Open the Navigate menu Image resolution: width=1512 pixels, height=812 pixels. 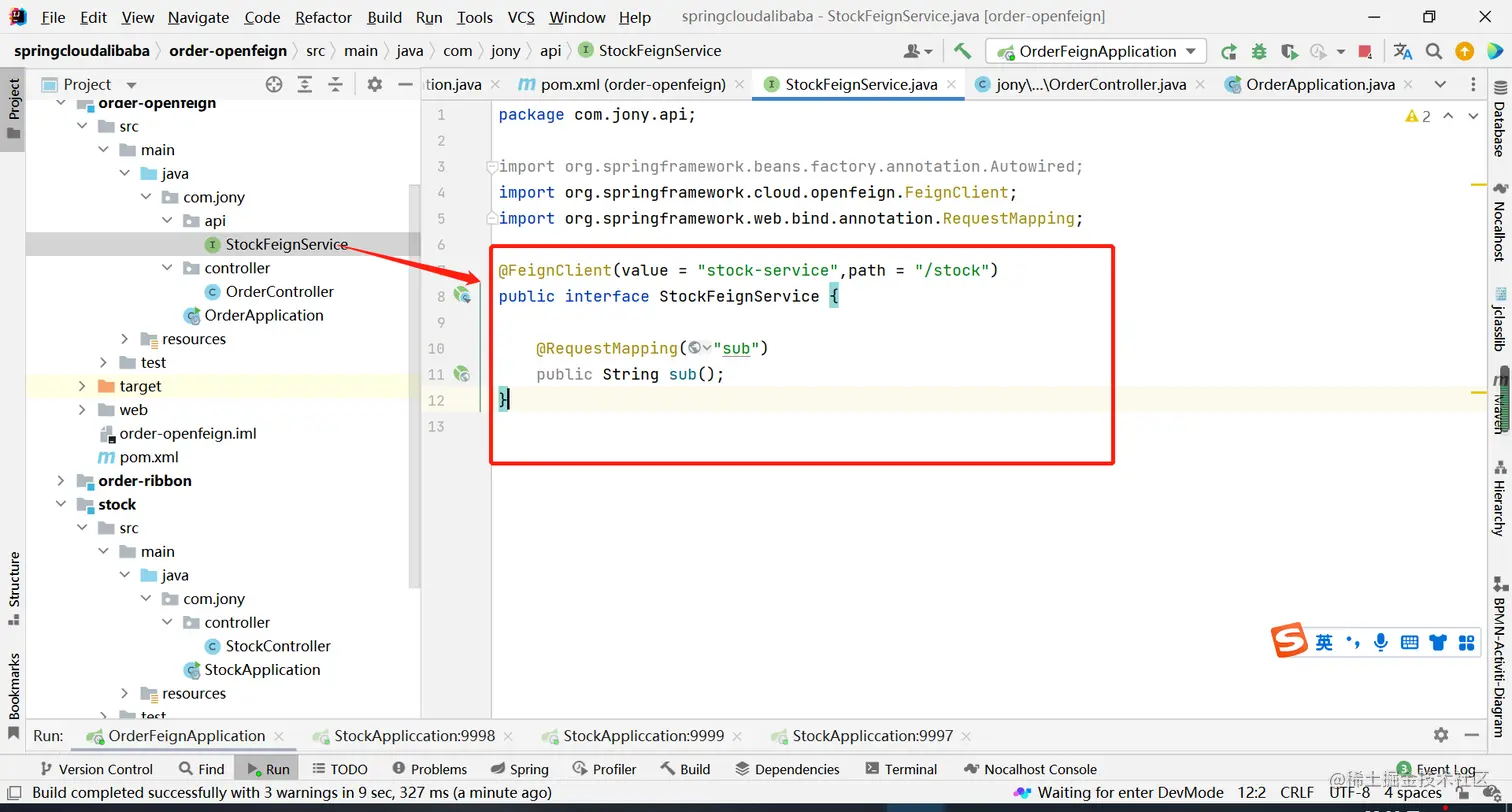(198, 17)
